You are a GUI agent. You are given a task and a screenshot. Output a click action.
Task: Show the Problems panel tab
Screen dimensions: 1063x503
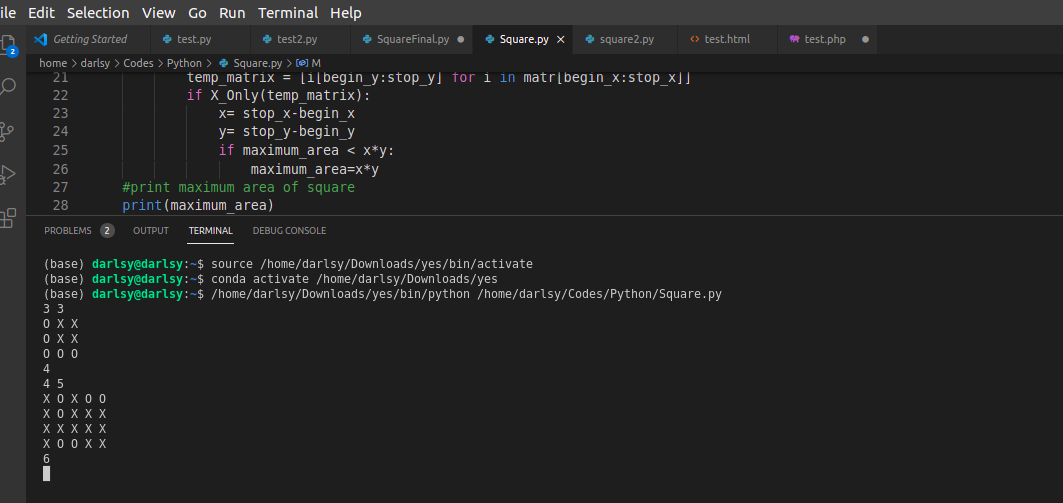click(x=67, y=230)
